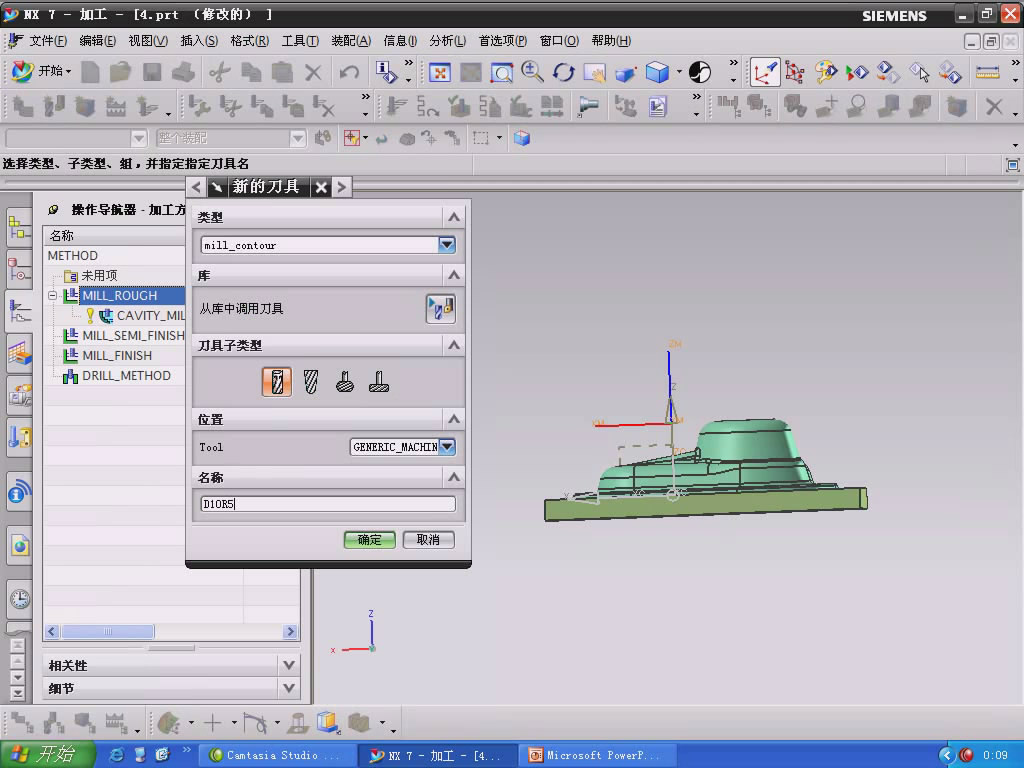Click the 取消 button in the dialog

click(428, 539)
